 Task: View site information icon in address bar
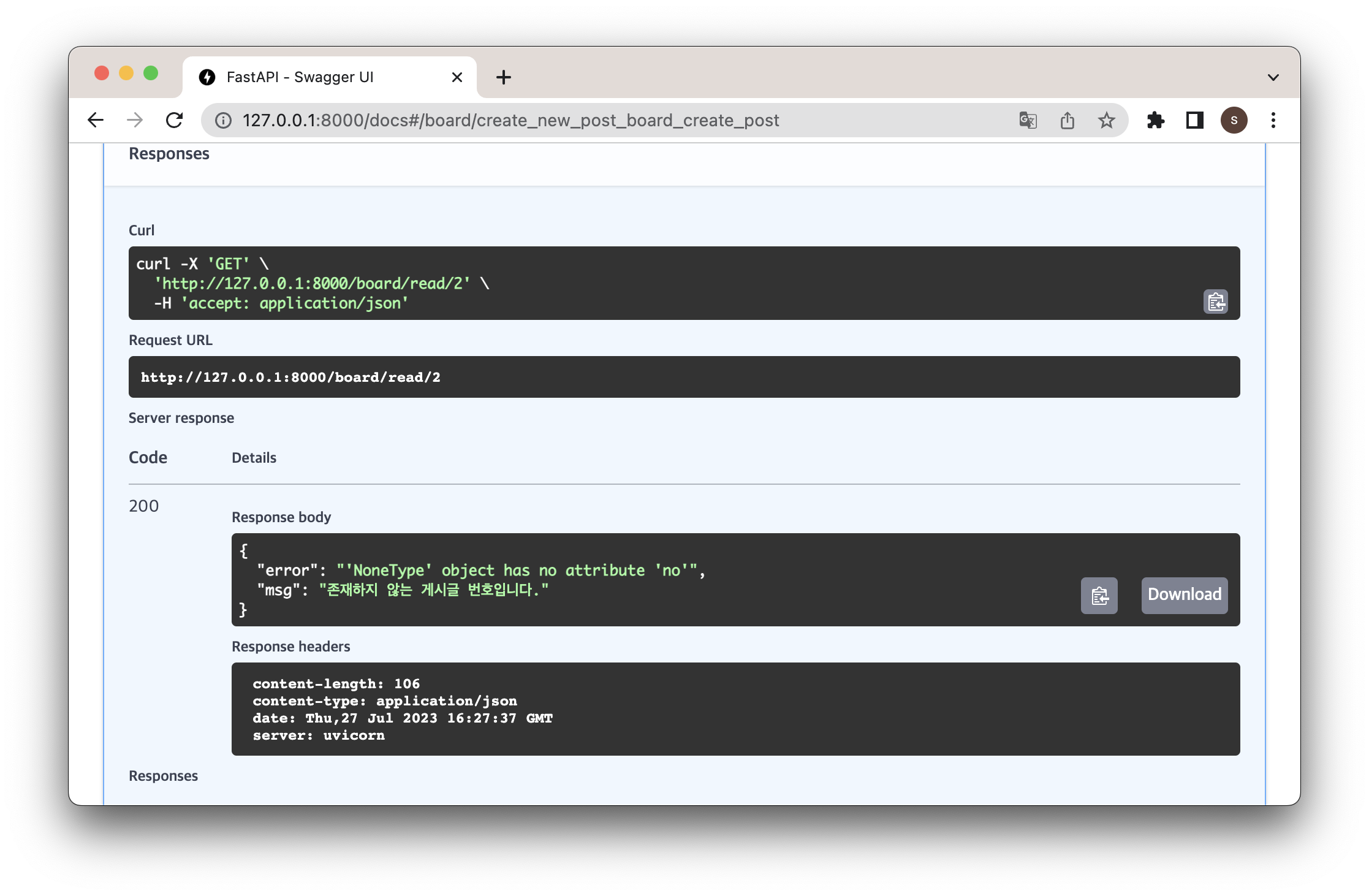coord(223,120)
